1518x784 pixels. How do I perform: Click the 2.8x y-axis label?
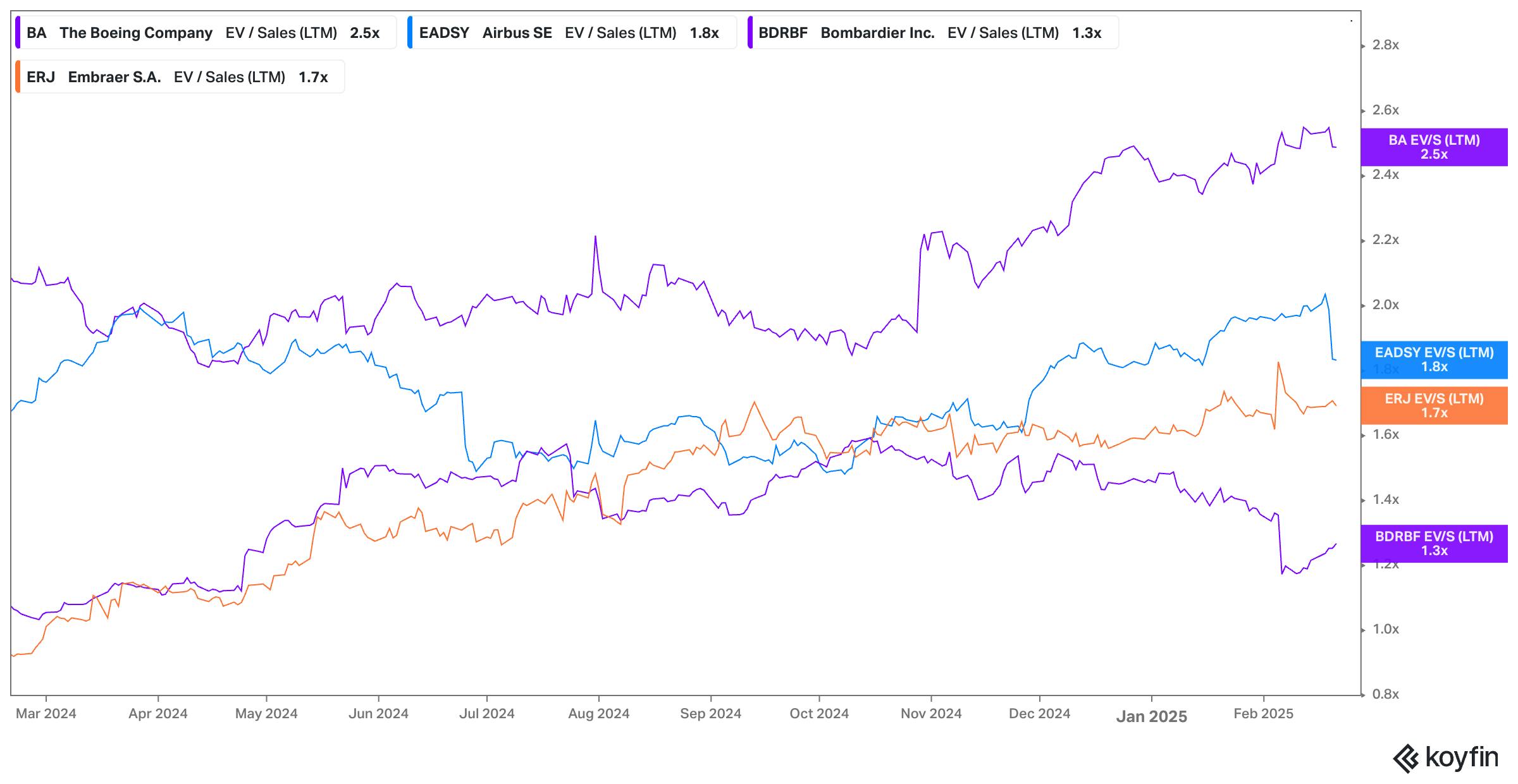[1385, 45]
